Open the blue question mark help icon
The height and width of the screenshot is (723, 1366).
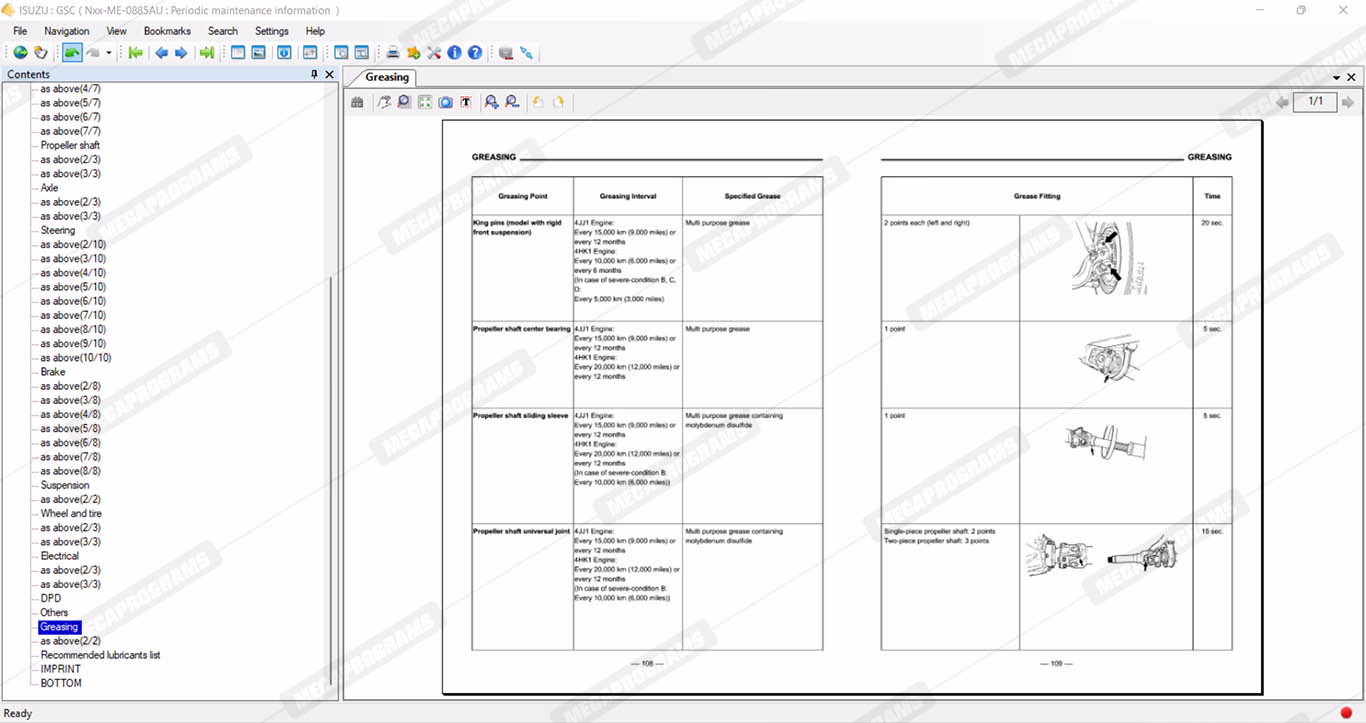point(475,53)
